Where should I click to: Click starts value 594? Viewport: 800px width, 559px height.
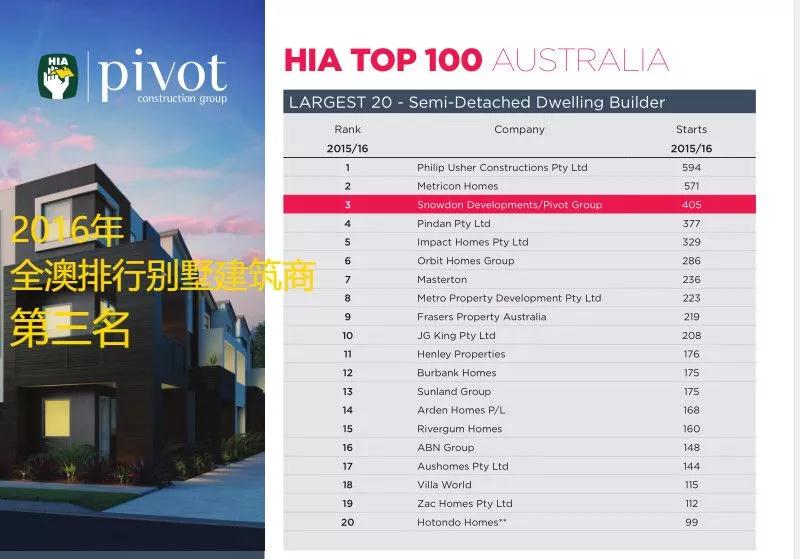[x=691, y=167]
